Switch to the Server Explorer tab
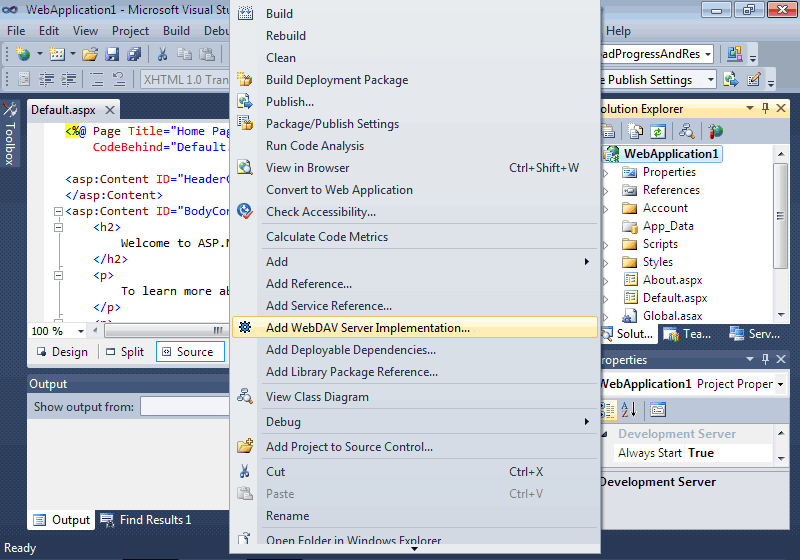Image resolution: width=800 pixels, height=560 pixels. point(754,334)
